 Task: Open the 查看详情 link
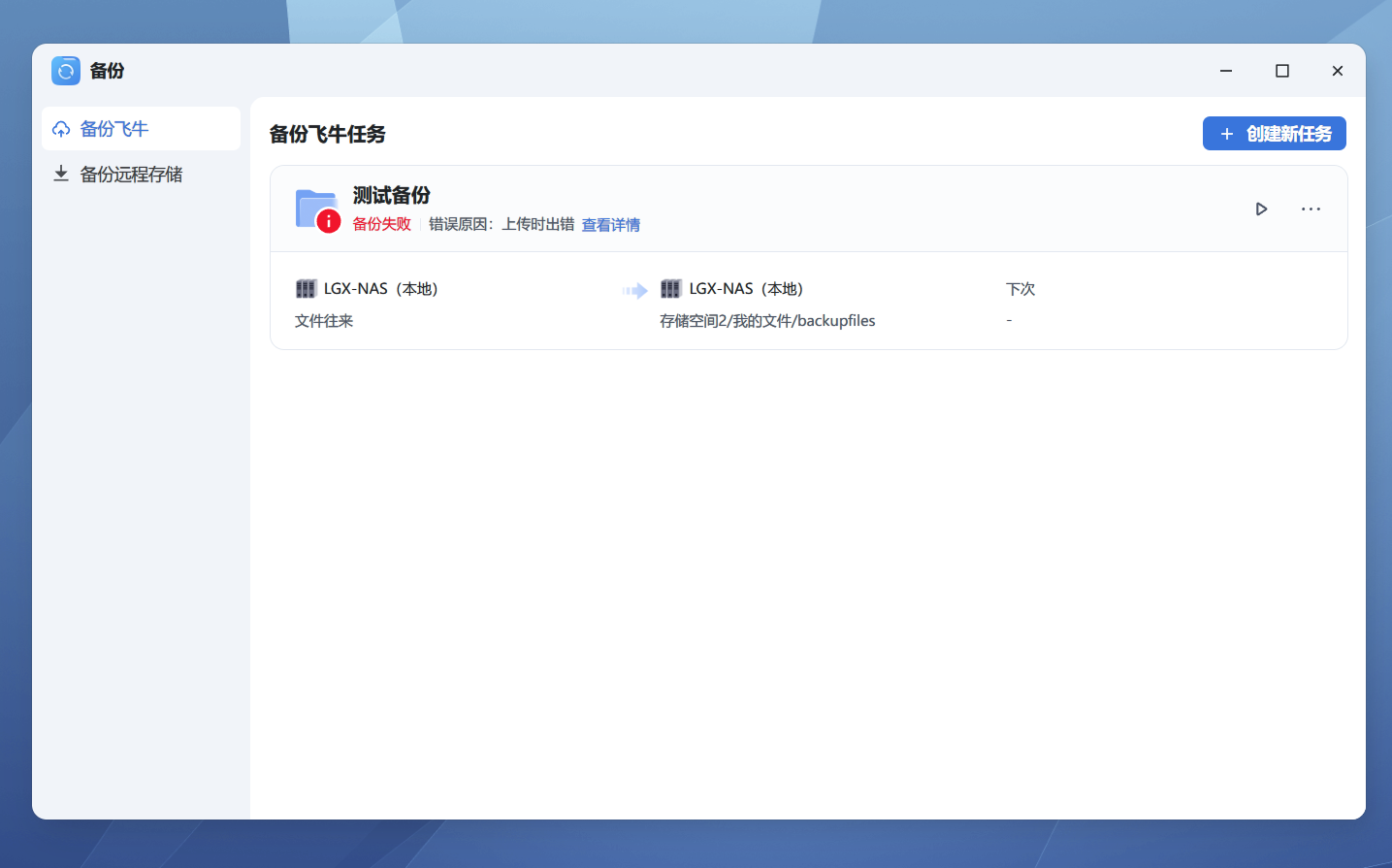point(611,225)
